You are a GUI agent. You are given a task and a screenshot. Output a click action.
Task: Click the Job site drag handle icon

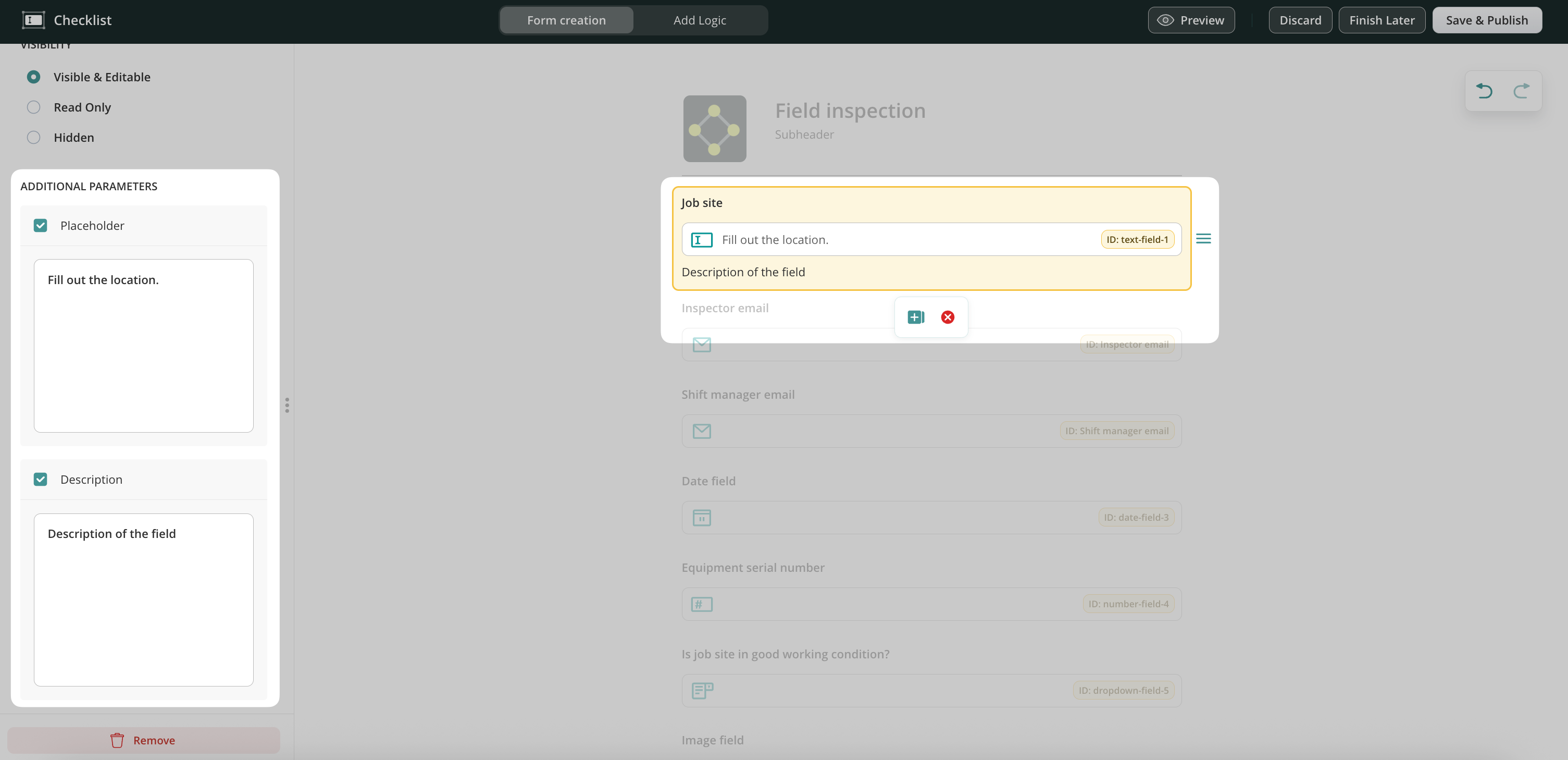click(1203, 239)
